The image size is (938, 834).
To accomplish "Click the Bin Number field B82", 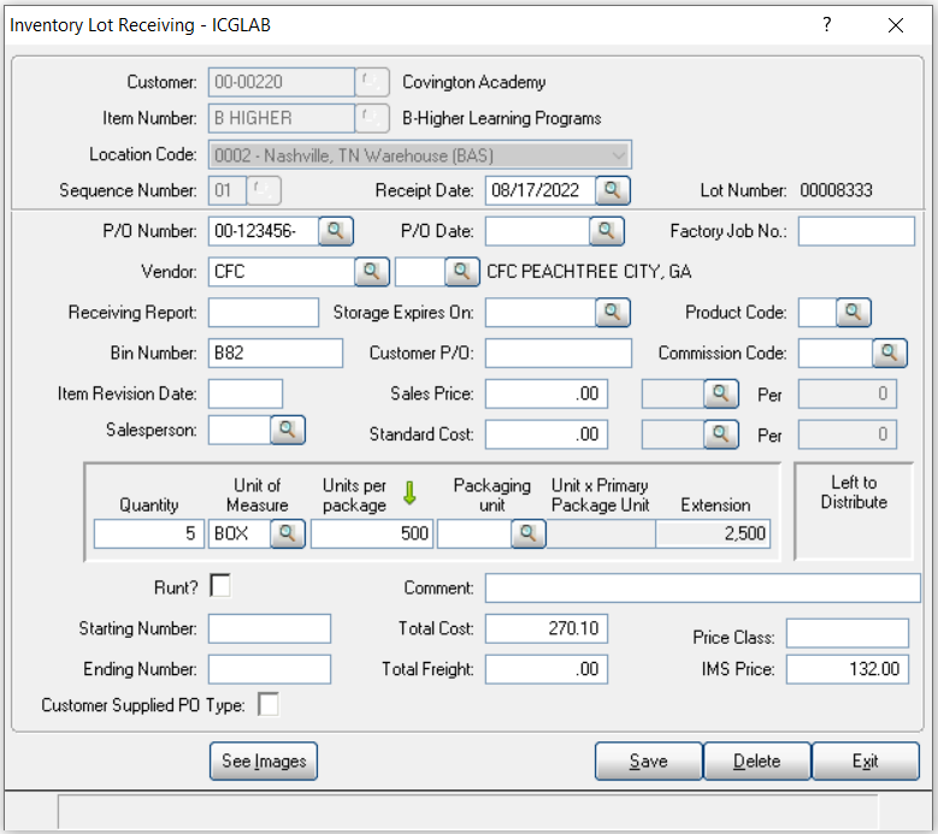I will point(275,353).
